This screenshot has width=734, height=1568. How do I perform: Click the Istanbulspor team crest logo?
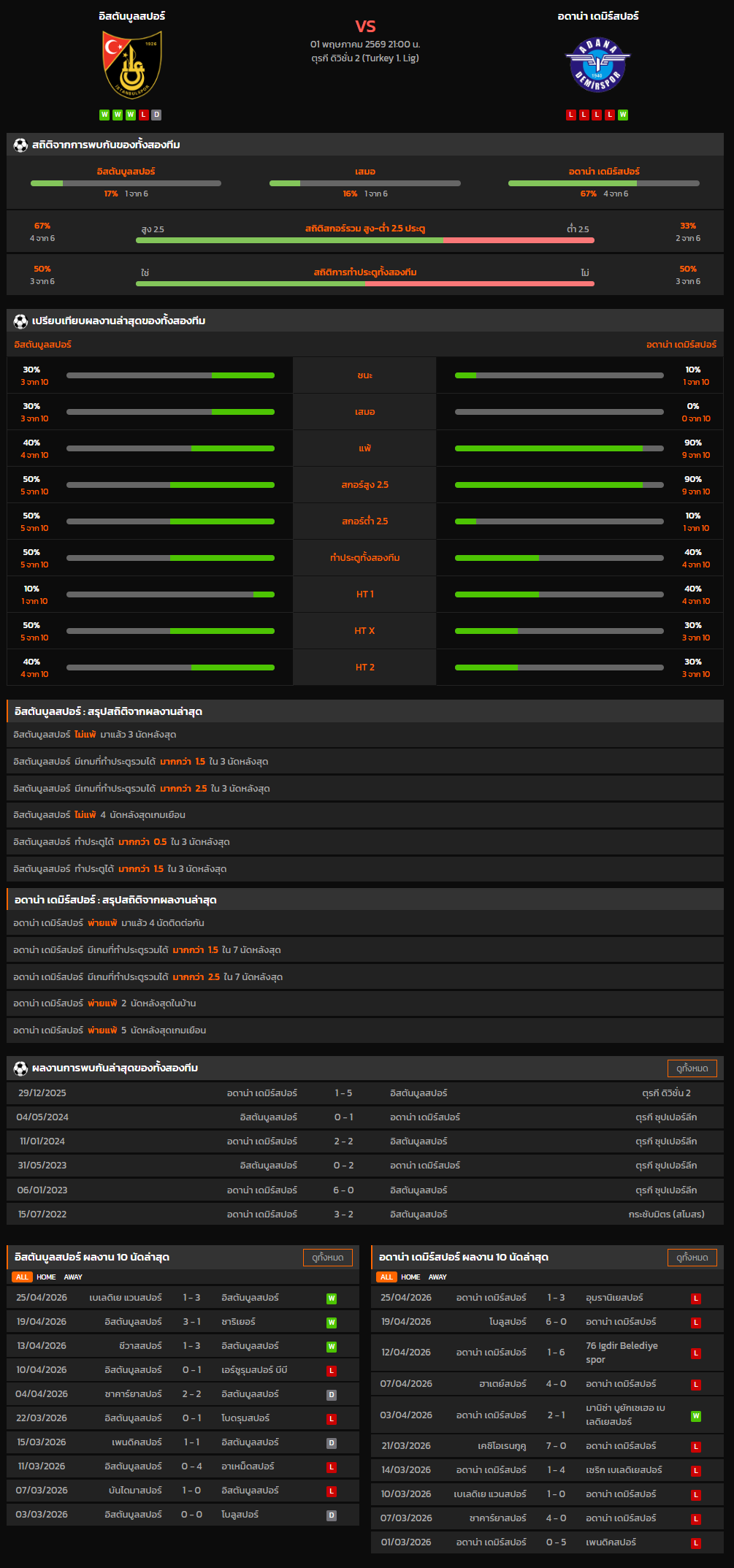(132, 65)
